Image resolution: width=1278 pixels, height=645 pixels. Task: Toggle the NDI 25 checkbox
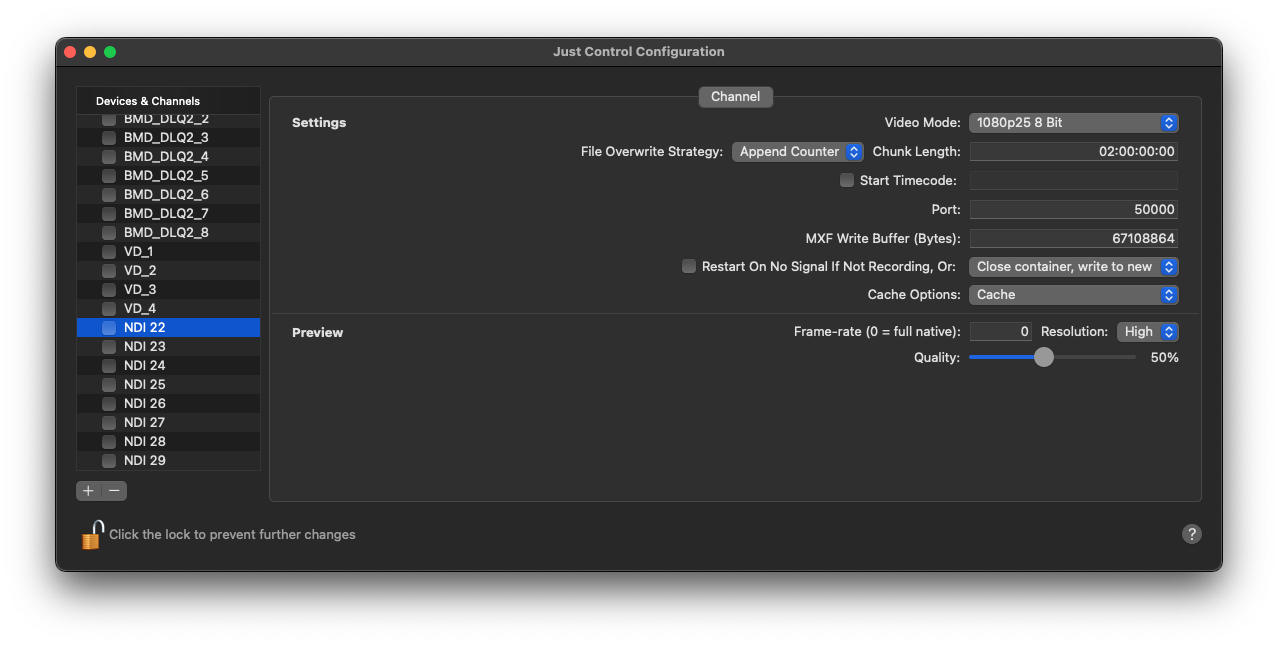point(109,385)
